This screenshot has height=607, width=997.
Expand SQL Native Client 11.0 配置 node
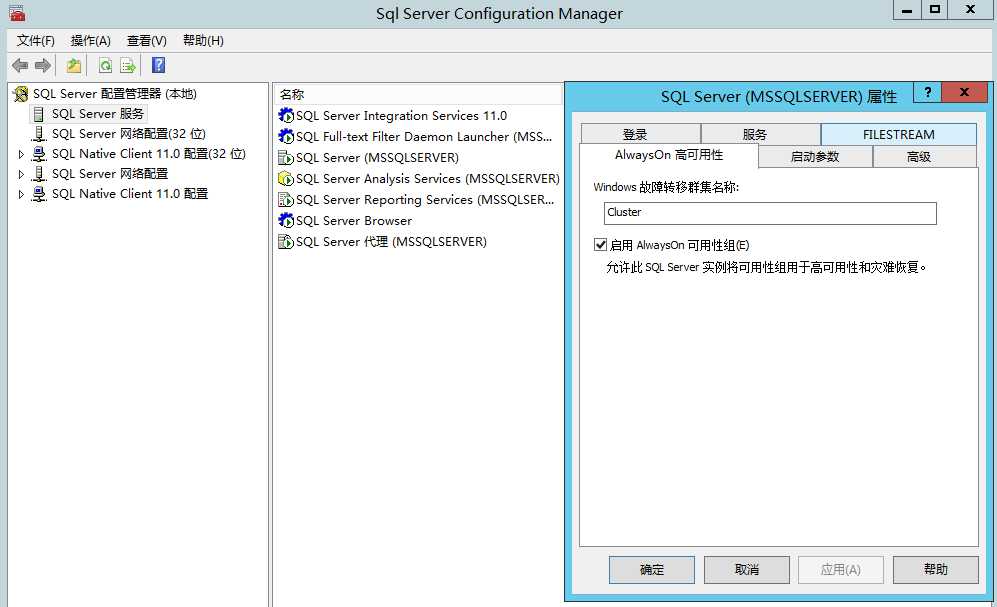[21, 194]
